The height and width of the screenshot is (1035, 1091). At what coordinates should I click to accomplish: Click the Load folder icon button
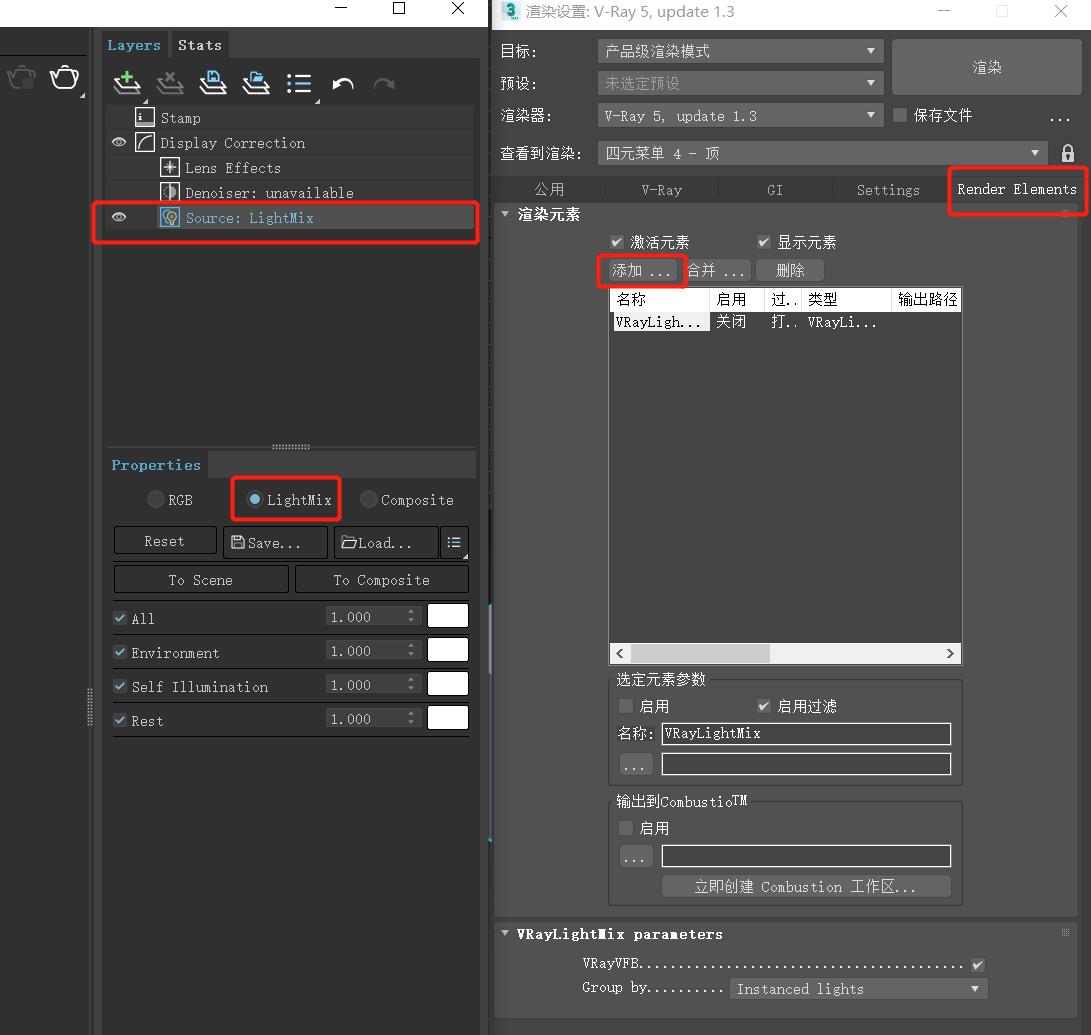(x=349, y=543)
